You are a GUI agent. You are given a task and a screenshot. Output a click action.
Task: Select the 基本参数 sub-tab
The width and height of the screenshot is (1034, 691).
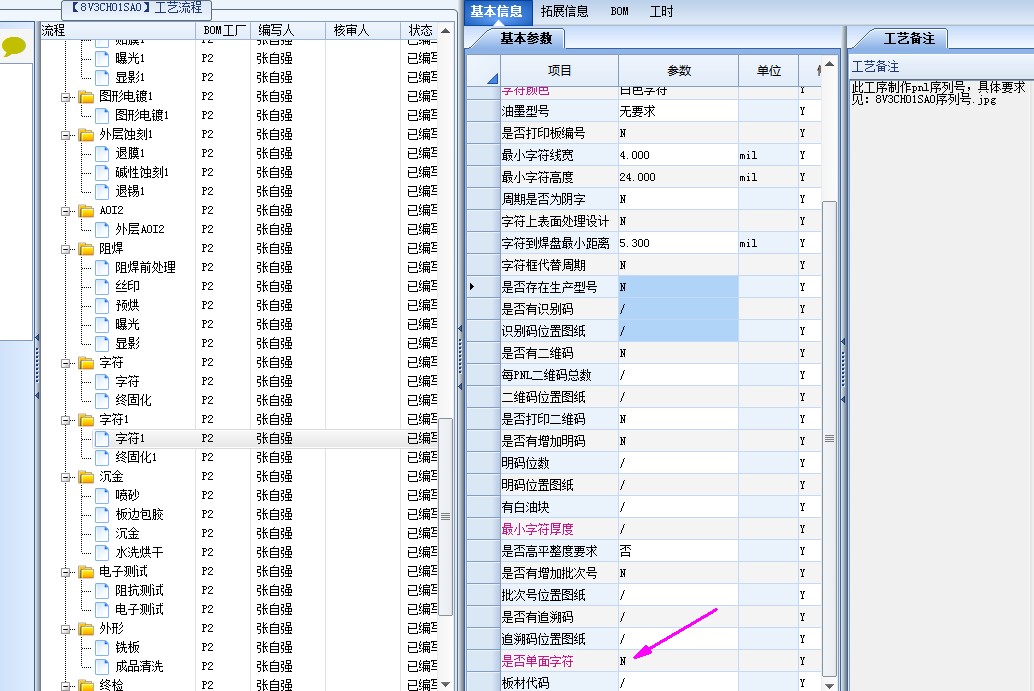526,38
